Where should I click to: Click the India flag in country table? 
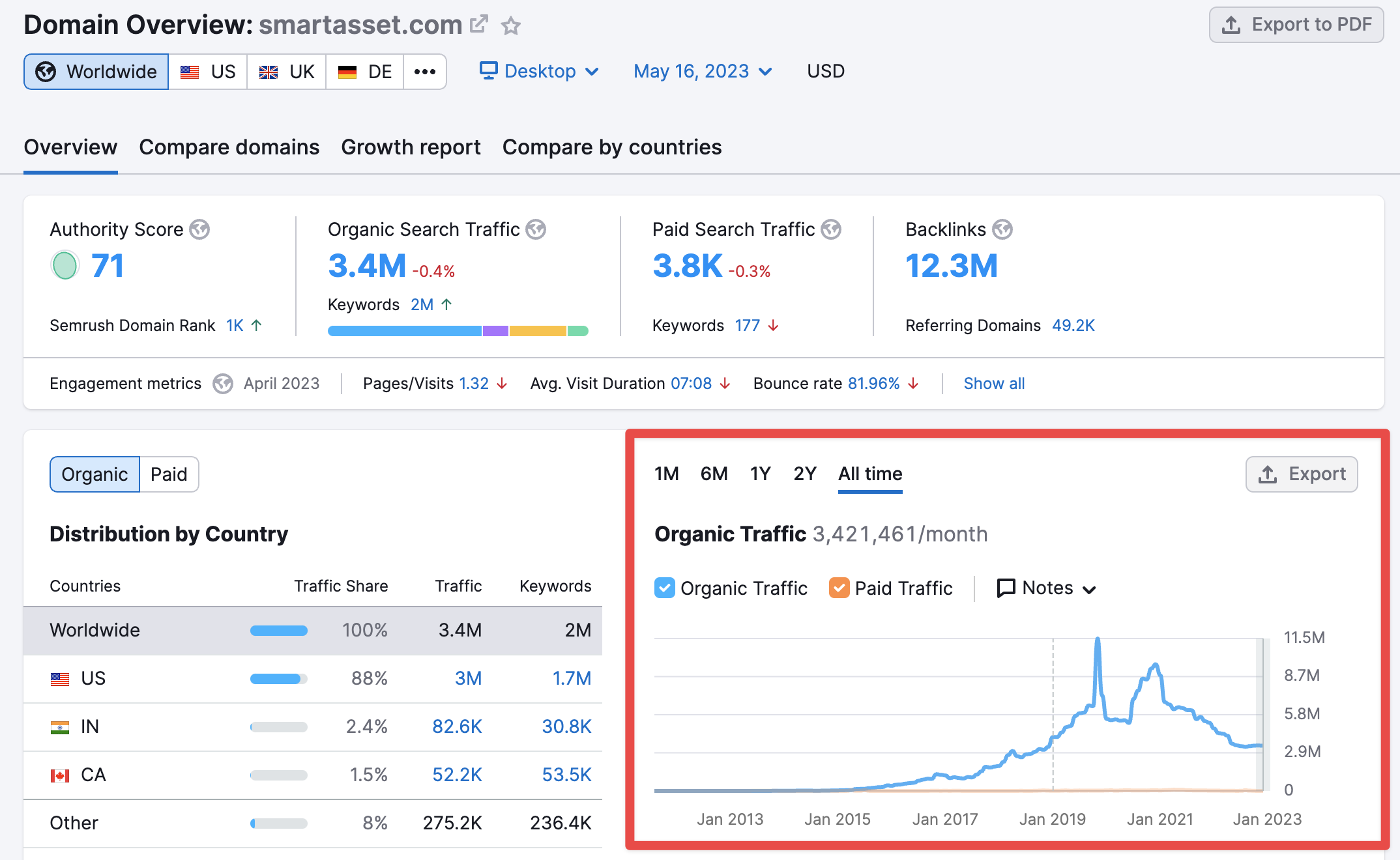click(x=60, y=727)
